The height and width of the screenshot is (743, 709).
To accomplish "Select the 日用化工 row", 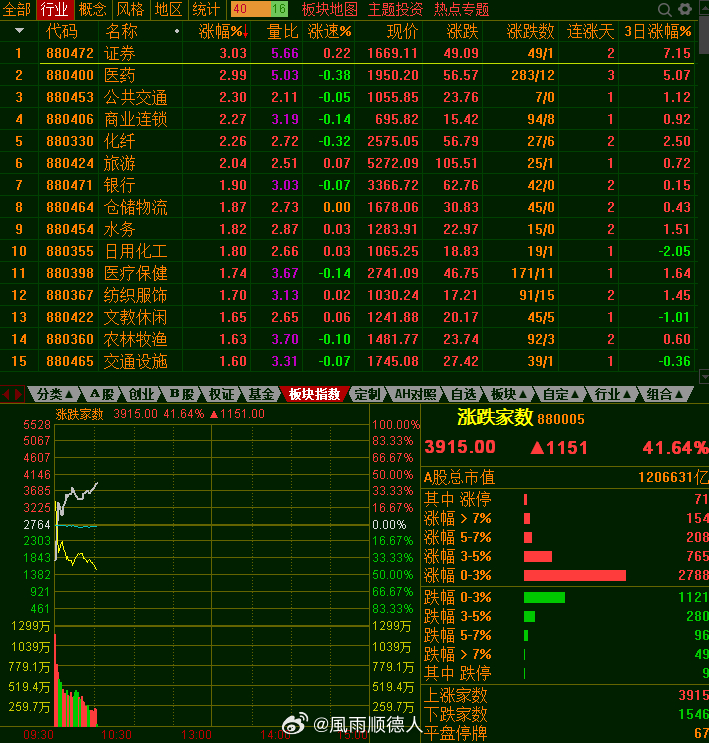I will pos(348,251).
